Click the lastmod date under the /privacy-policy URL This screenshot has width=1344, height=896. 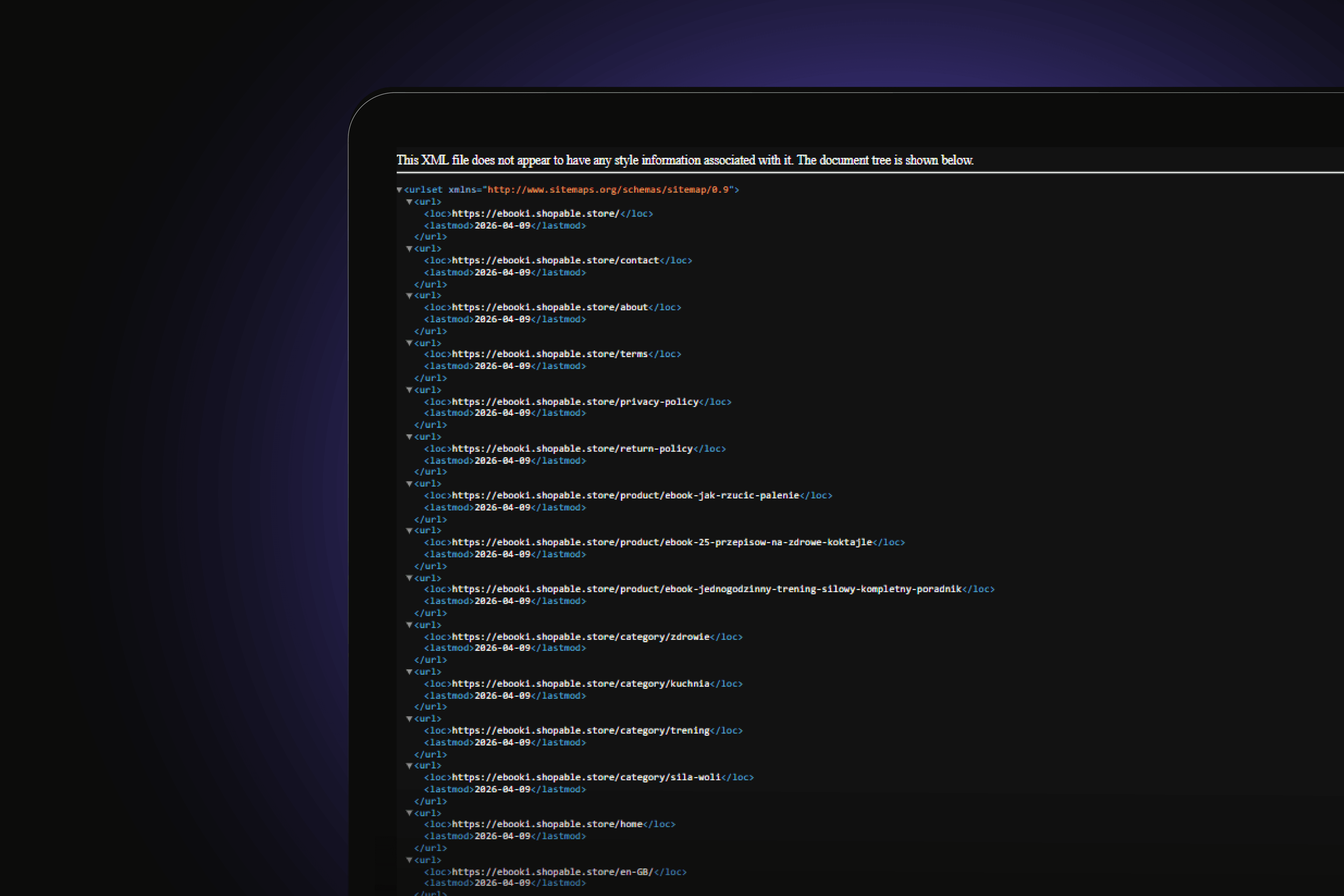(x=502, y=413)
